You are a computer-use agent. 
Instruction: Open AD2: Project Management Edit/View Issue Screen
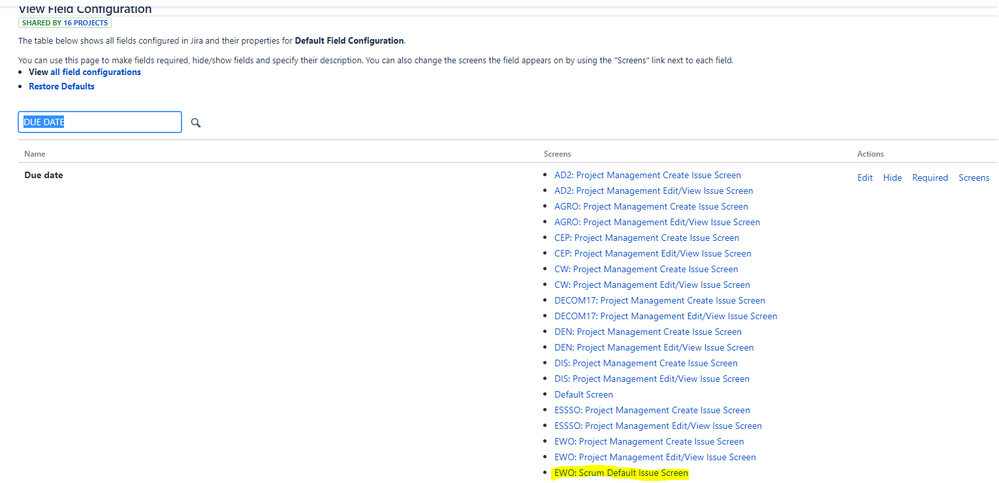[x=654, y=191]
